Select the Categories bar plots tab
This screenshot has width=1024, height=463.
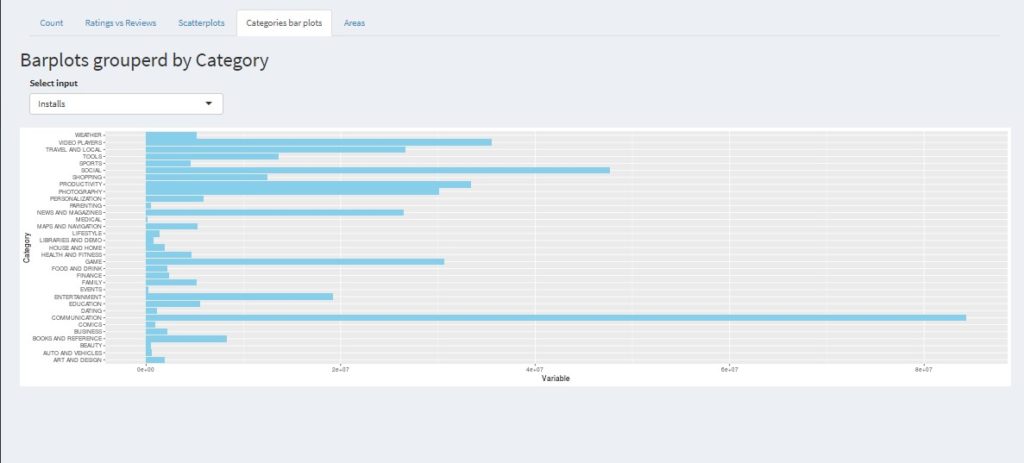pyautogui.click(x=284, y=23)
